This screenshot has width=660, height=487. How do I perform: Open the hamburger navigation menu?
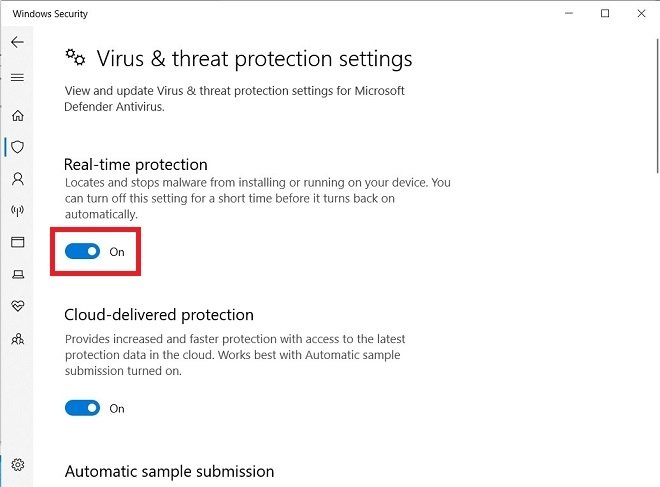tap(17, 77)
